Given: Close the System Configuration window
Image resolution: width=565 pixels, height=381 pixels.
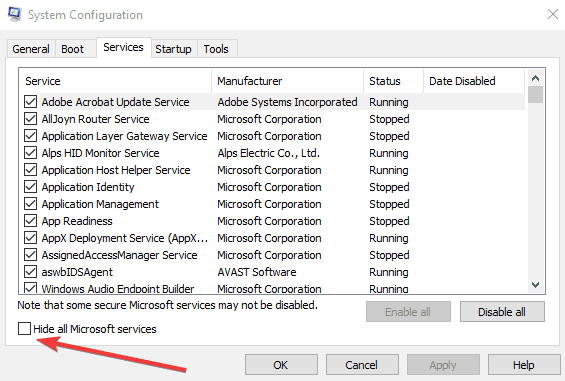Looking at the screenshot, I should [553, 14].
